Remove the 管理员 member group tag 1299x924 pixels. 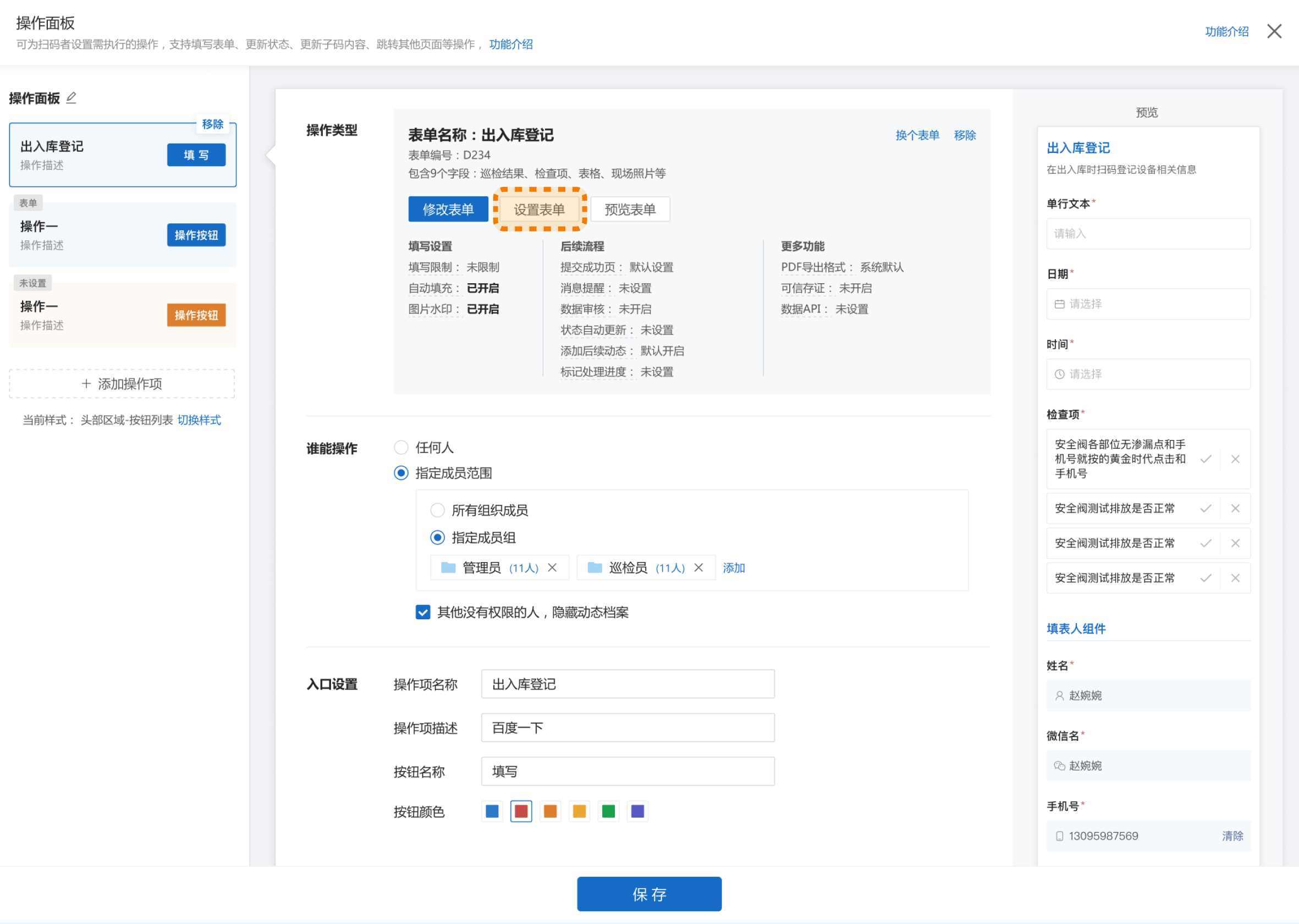coord(552,567)
